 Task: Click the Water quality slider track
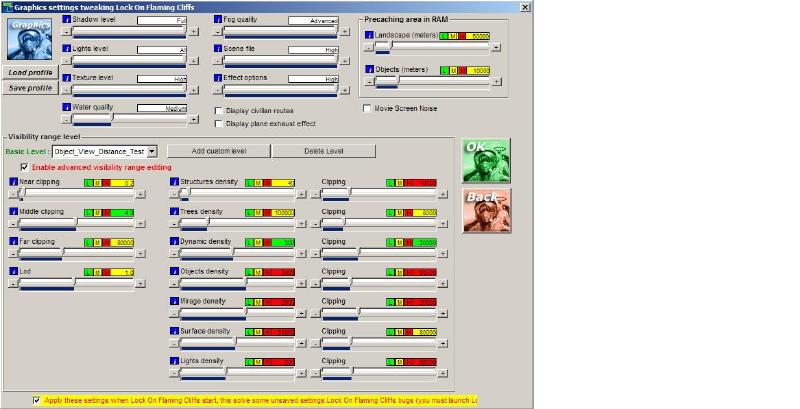(x=130, y=118)
